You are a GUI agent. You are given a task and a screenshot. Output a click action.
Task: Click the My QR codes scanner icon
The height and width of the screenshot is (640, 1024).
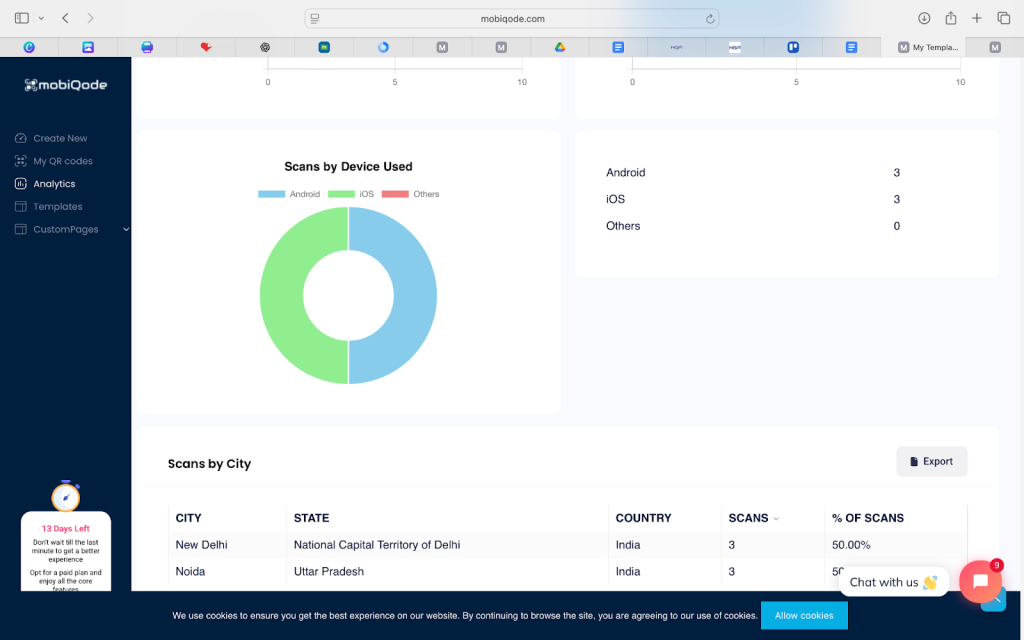[21, 161]
